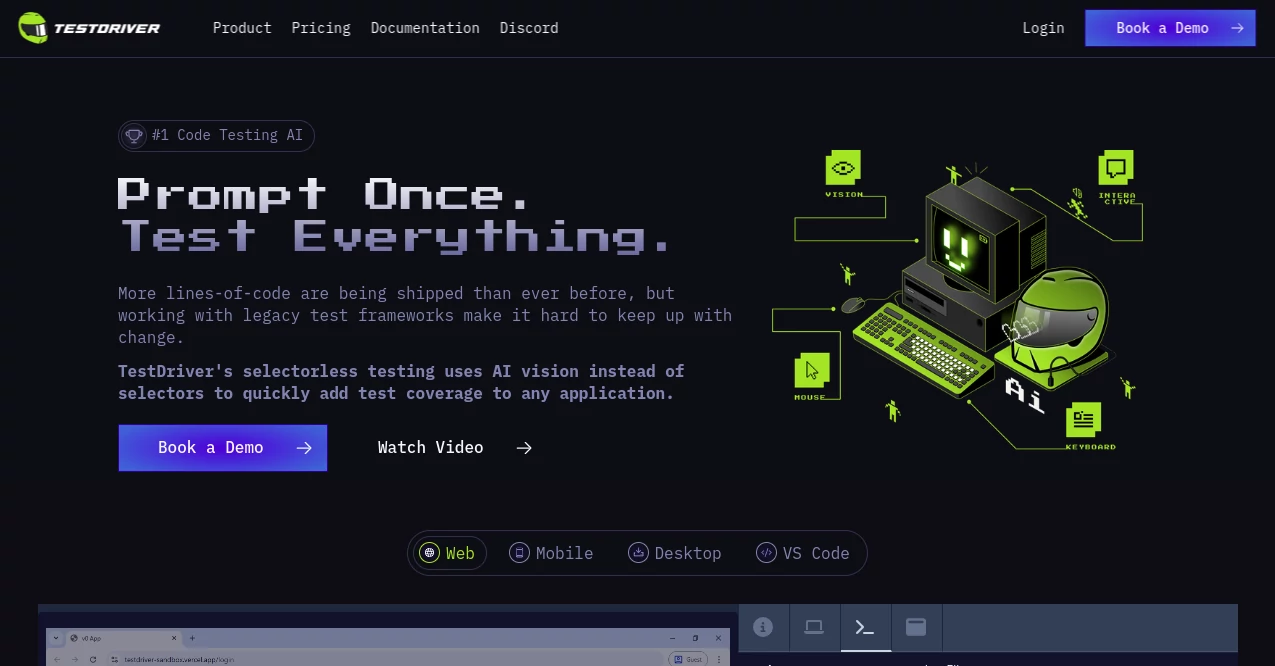Click the TestDriver helmet logo
The image size is (1275, 666).
pos(34,27)
